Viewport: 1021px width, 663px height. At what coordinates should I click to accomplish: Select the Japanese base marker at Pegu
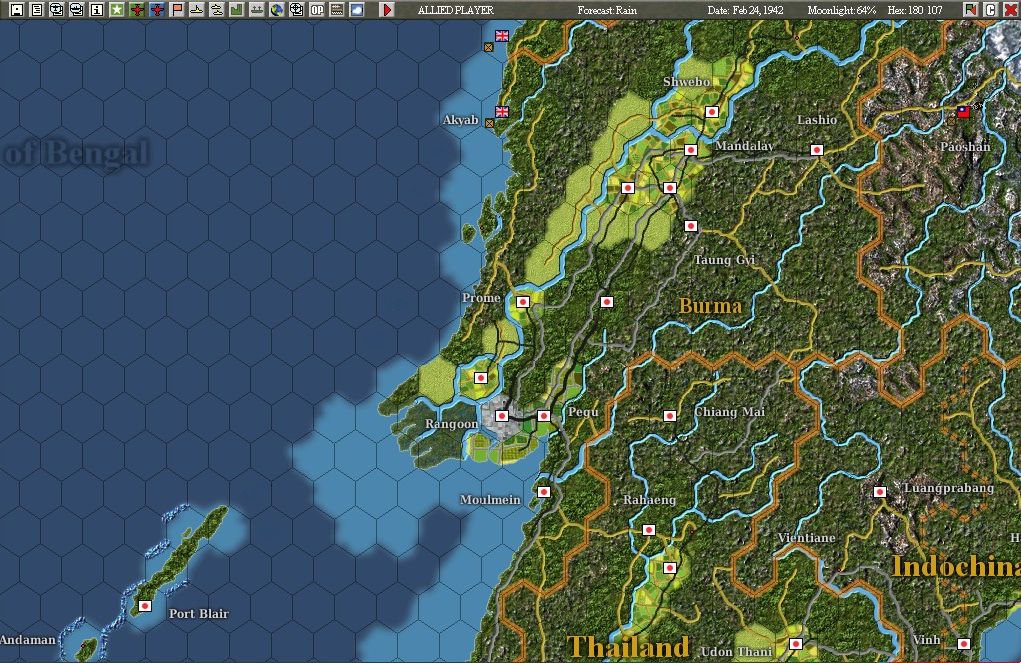tap(544, 416)
